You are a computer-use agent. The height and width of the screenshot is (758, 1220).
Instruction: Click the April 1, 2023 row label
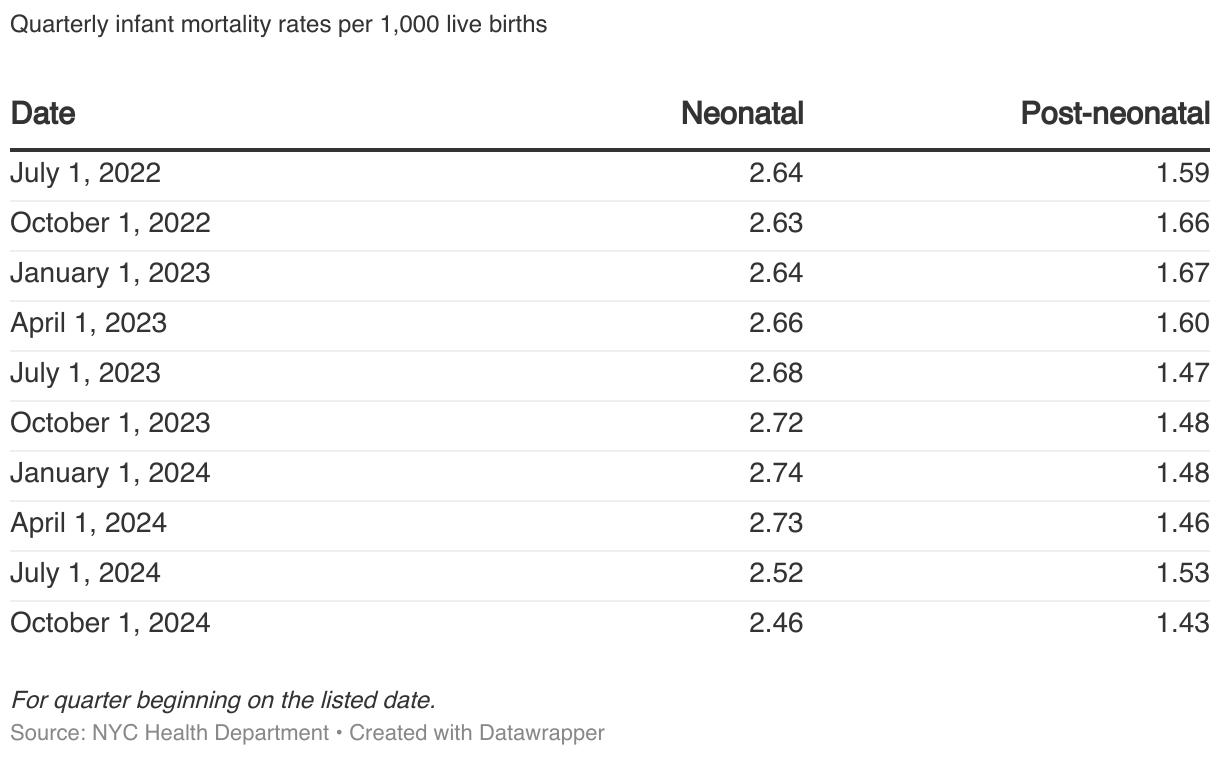[88, 323]
